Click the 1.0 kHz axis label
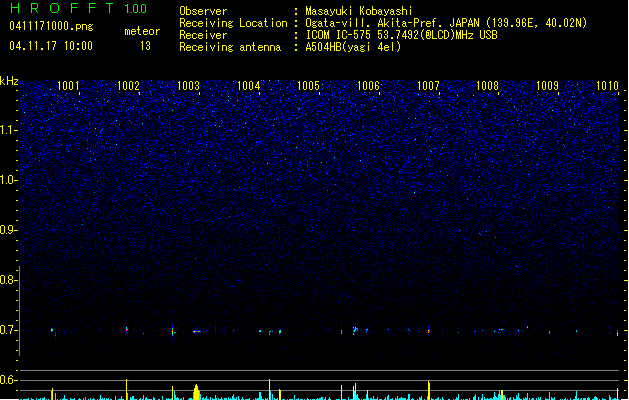Screen dimensions: 629x400 [x=9, y=180]
